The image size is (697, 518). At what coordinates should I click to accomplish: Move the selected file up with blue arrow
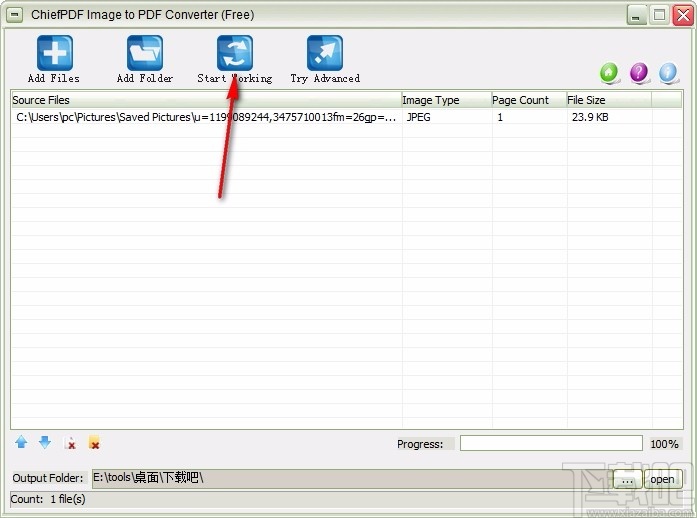(21, 442)
